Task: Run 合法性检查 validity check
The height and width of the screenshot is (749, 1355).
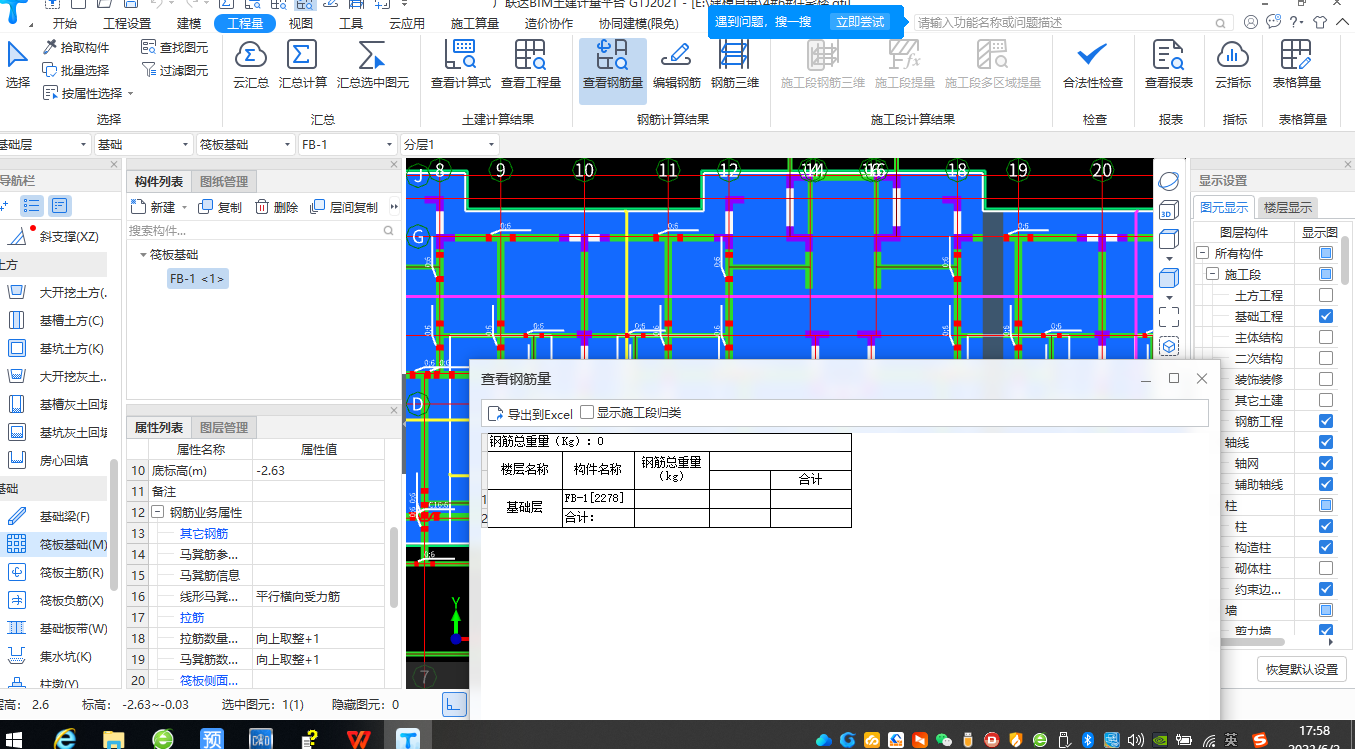Action: 1093,65
